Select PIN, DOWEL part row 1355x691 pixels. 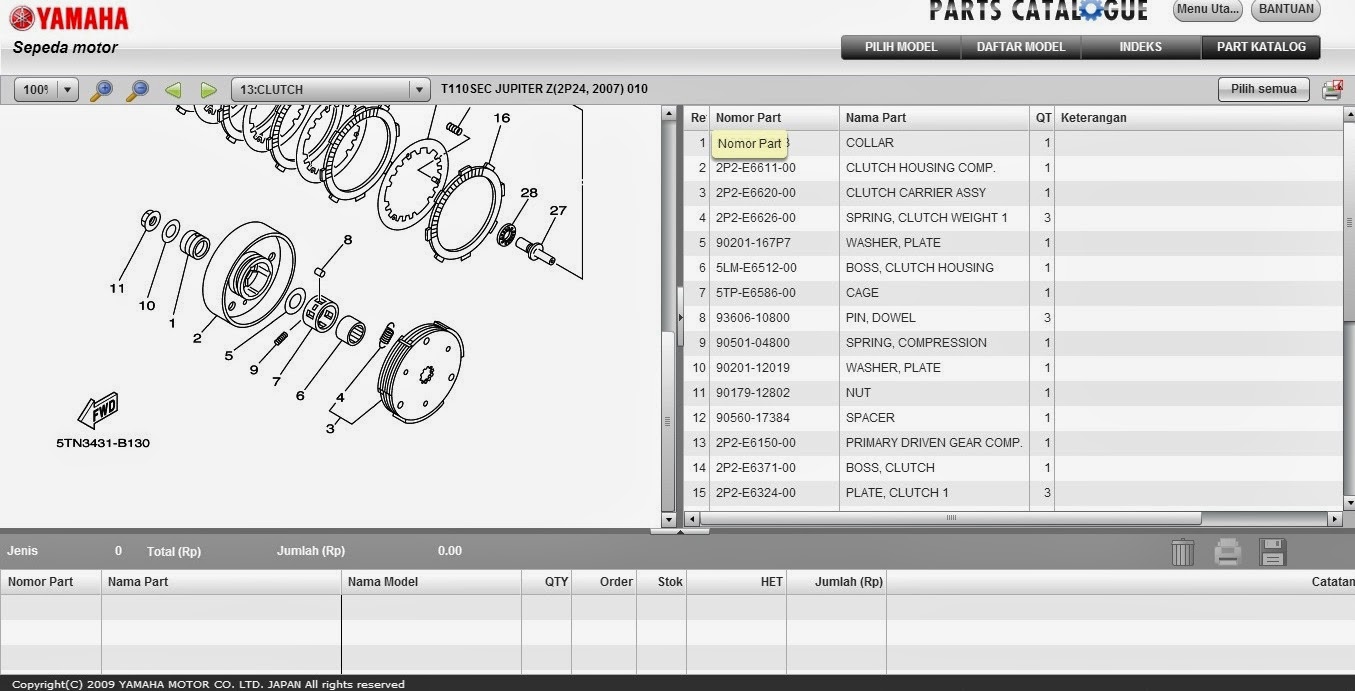click(1013, 318)
